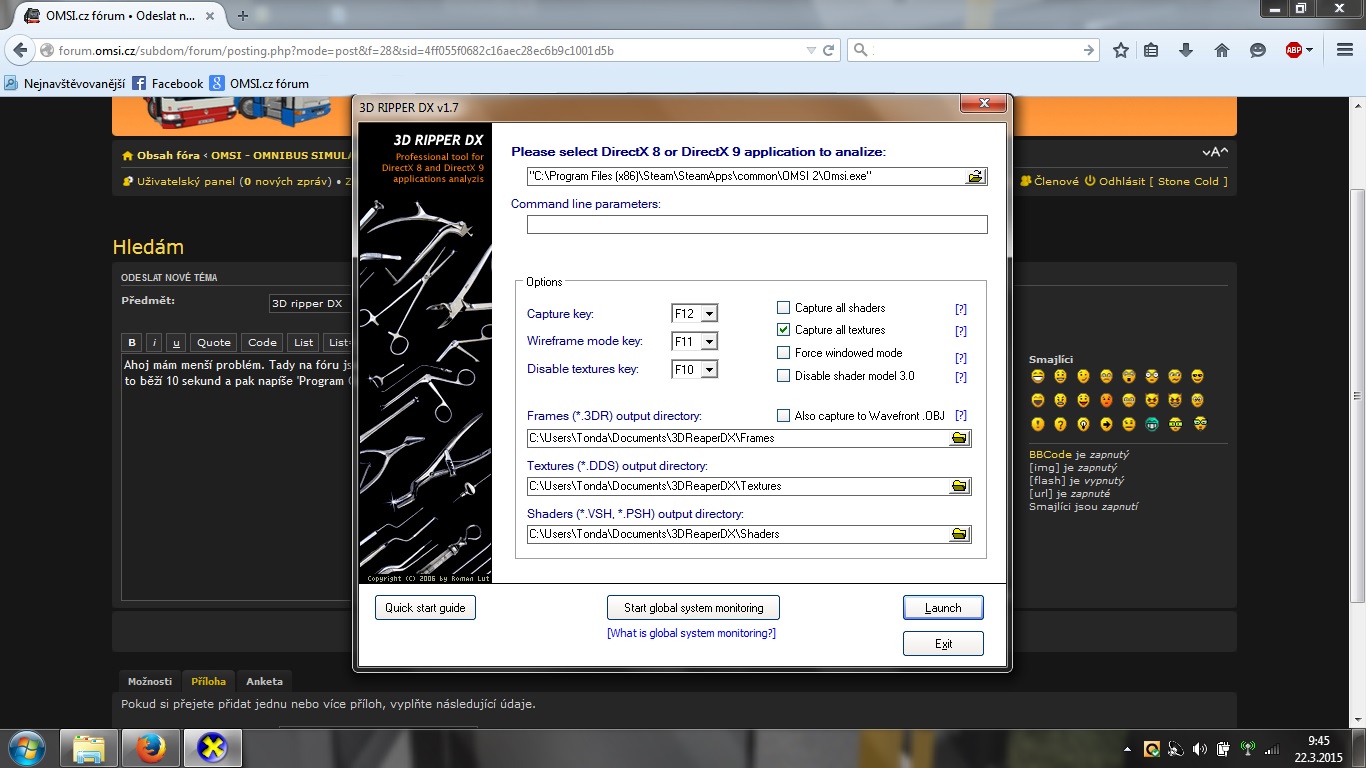Click the Adblock Plus icon in toolbar
Image resolution: width=1366 pixels, height=768 pixels.
point(1294,50)
